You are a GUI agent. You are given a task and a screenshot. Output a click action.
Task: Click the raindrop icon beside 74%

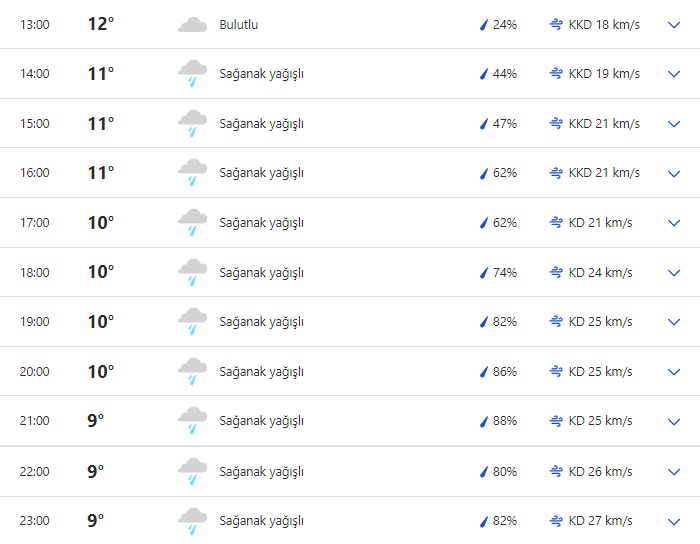coord(483,273)
